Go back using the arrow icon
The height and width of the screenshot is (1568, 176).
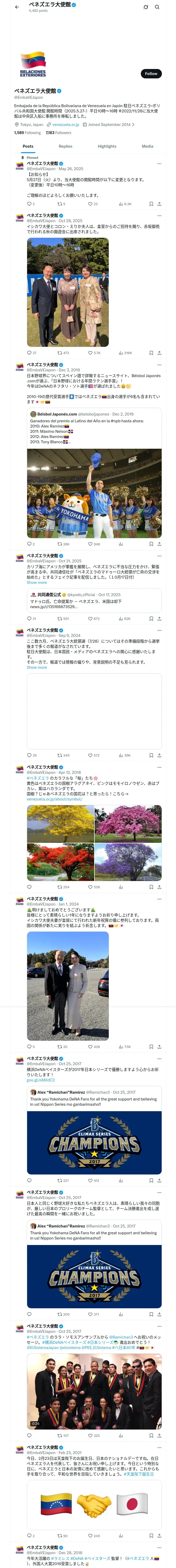(17, 7)
